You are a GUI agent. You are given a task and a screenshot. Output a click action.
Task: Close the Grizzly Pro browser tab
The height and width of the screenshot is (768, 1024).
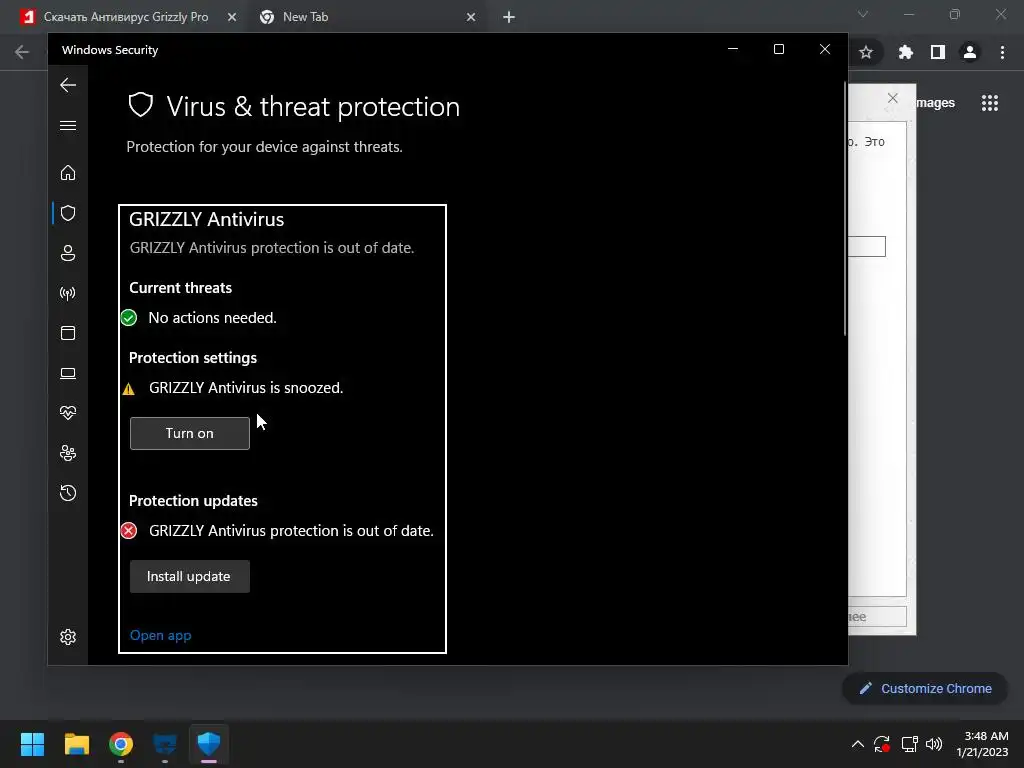click(x=232, y=18)
